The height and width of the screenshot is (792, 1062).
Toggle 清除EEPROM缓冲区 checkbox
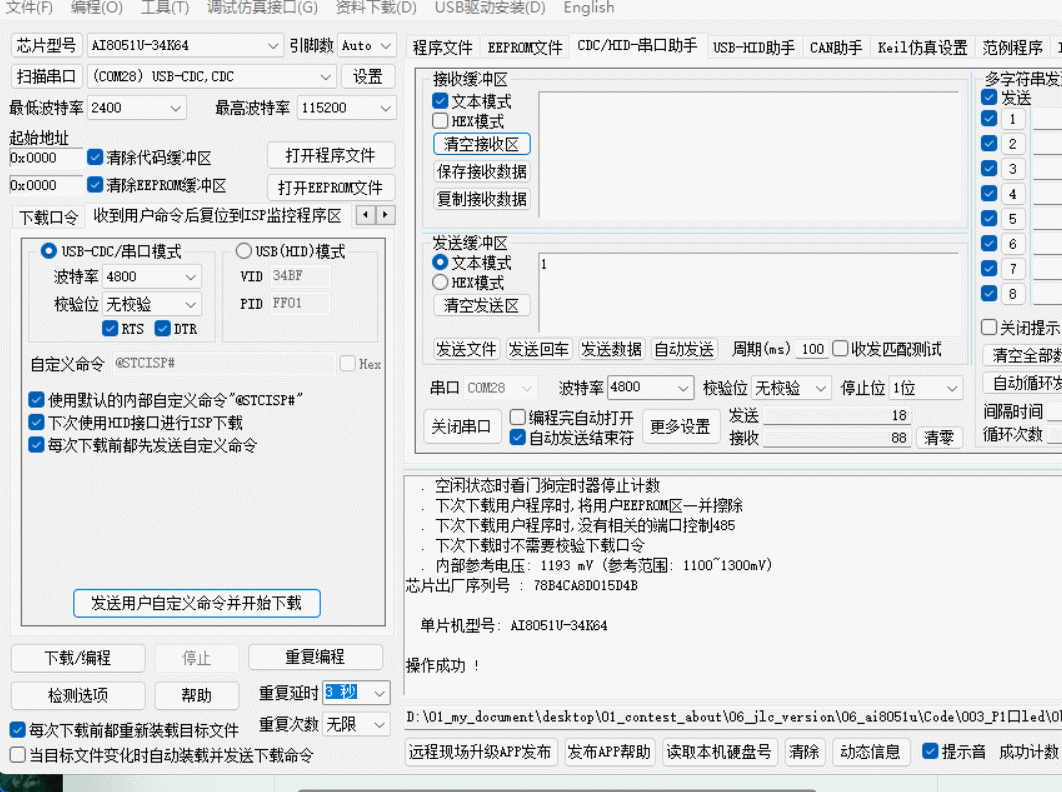(95, 185)
